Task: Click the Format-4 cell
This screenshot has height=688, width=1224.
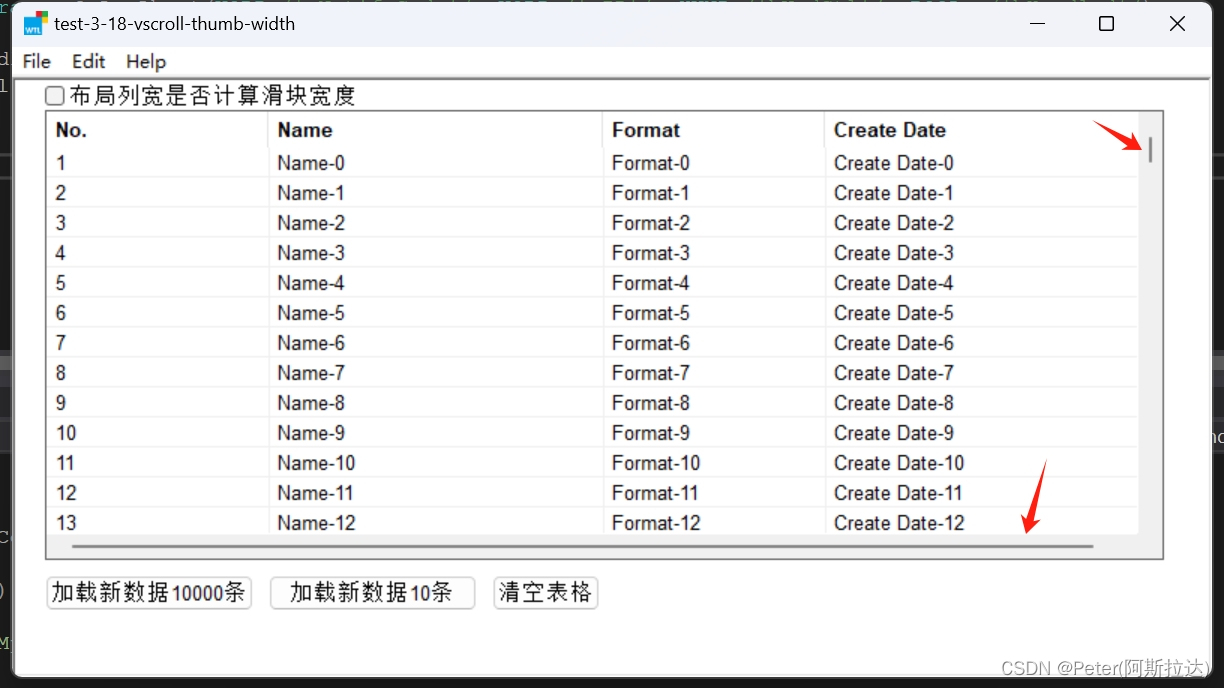Action: 715,283
